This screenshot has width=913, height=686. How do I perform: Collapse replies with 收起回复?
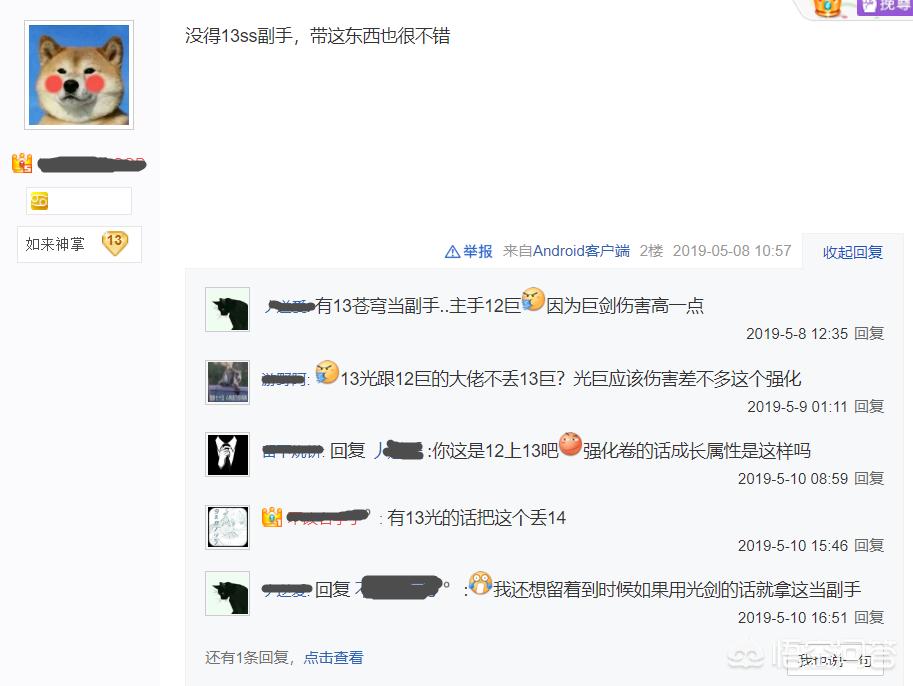pos(852,252)
